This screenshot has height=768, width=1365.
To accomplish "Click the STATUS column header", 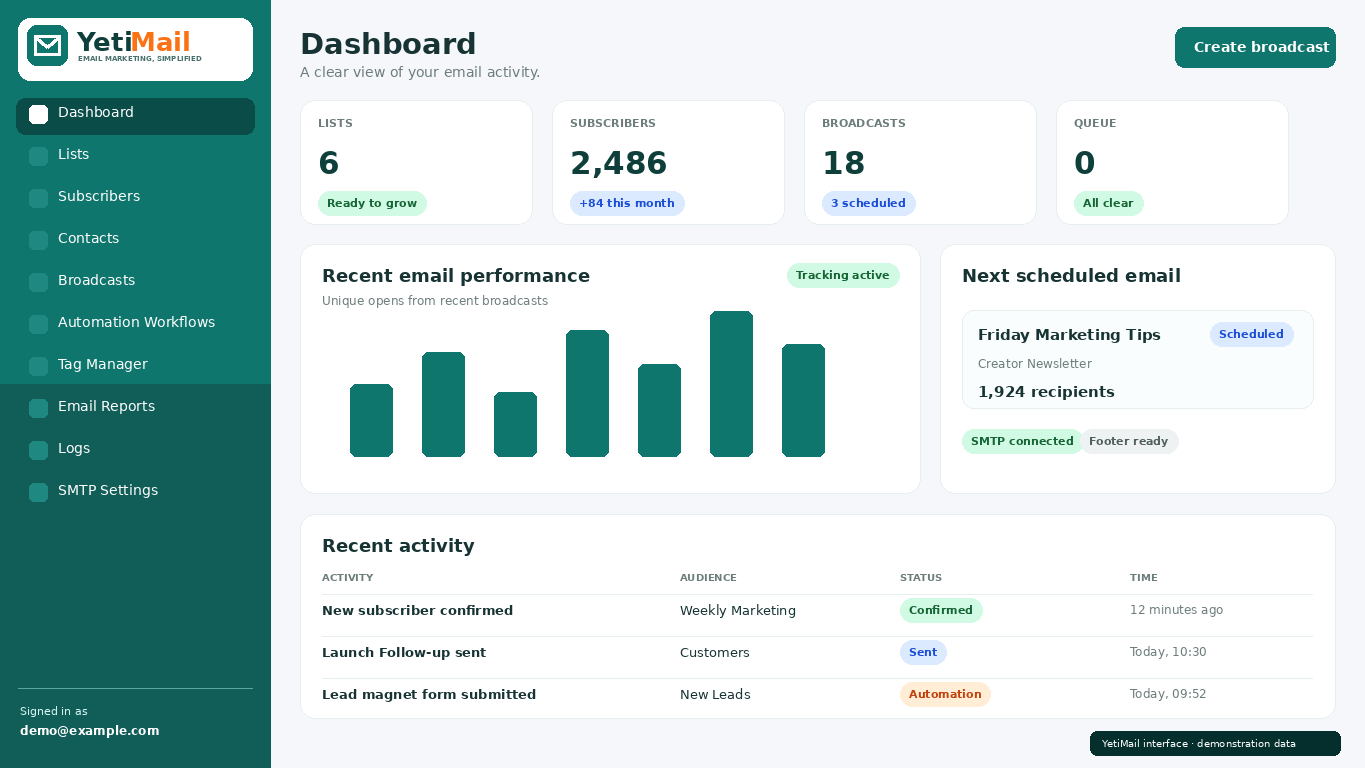I will tap(921, 578).
